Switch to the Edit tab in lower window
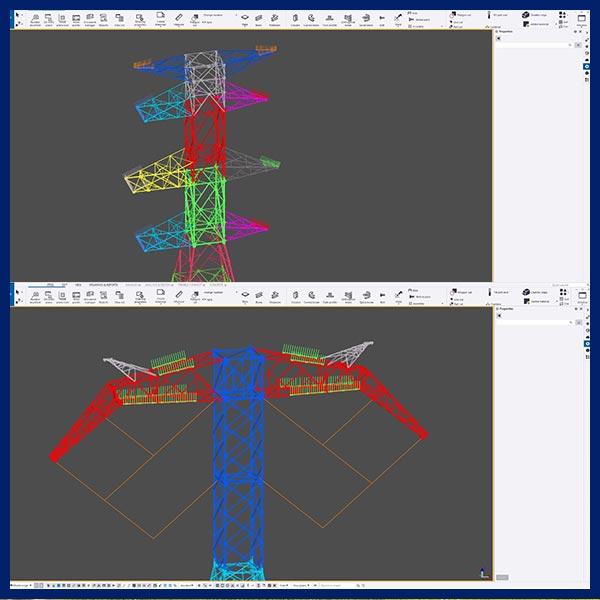 coord(64,285)
